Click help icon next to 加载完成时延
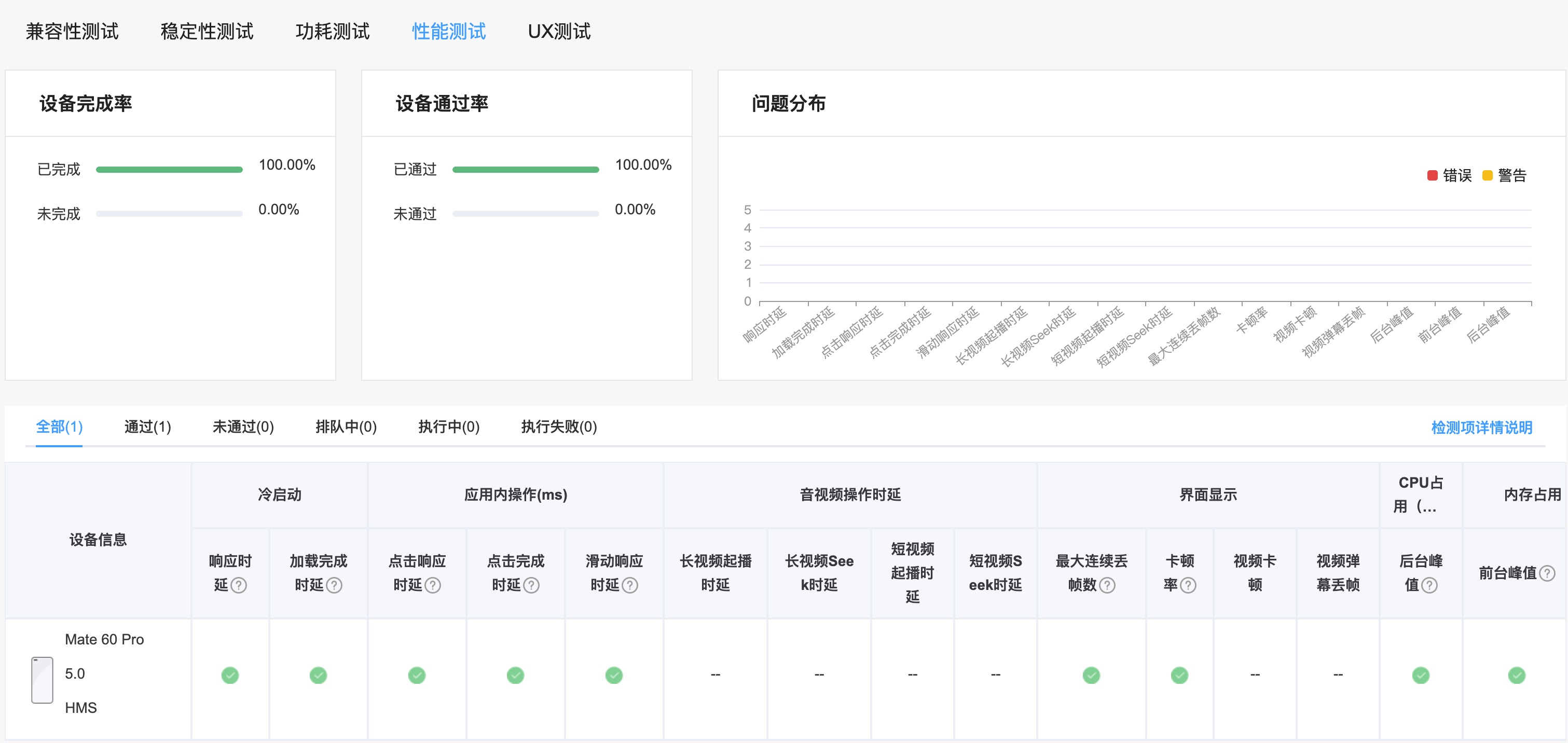The image size is (1568, 743). [x=334, y=585]
